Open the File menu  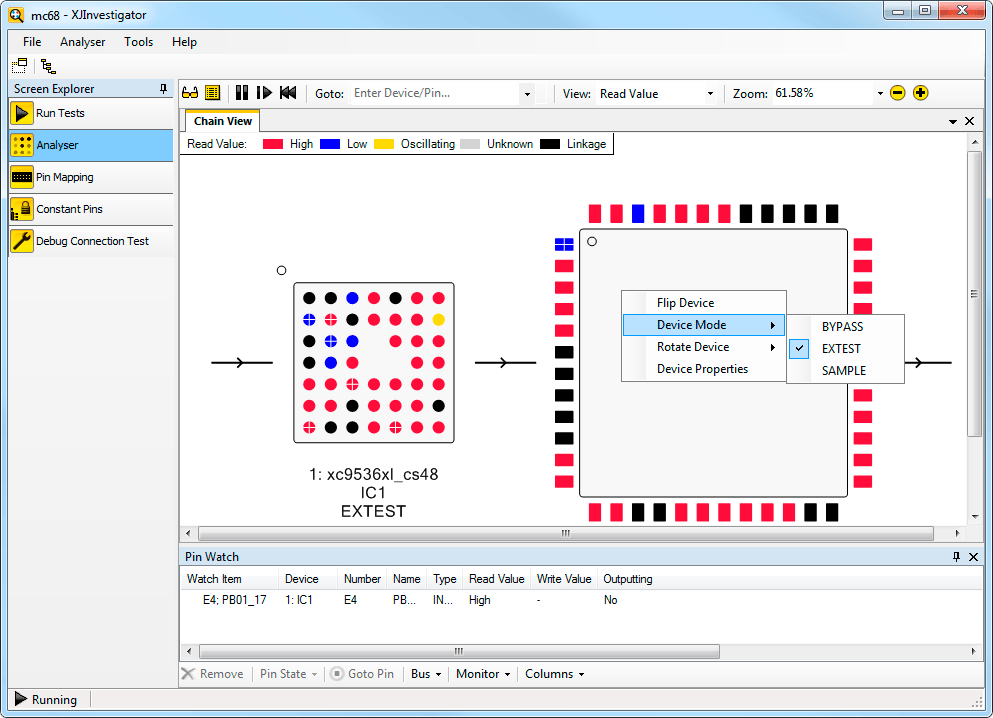point(32,42)
